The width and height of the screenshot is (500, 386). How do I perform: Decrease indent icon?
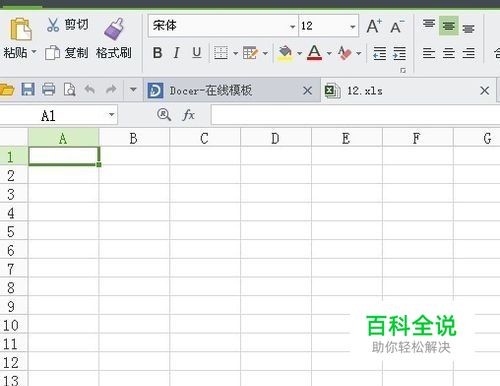click(x=379, y=53)
